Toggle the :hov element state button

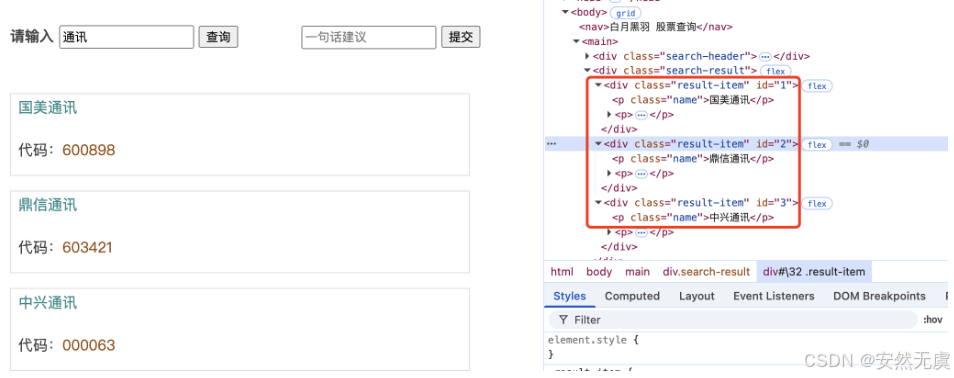[932, 320]
